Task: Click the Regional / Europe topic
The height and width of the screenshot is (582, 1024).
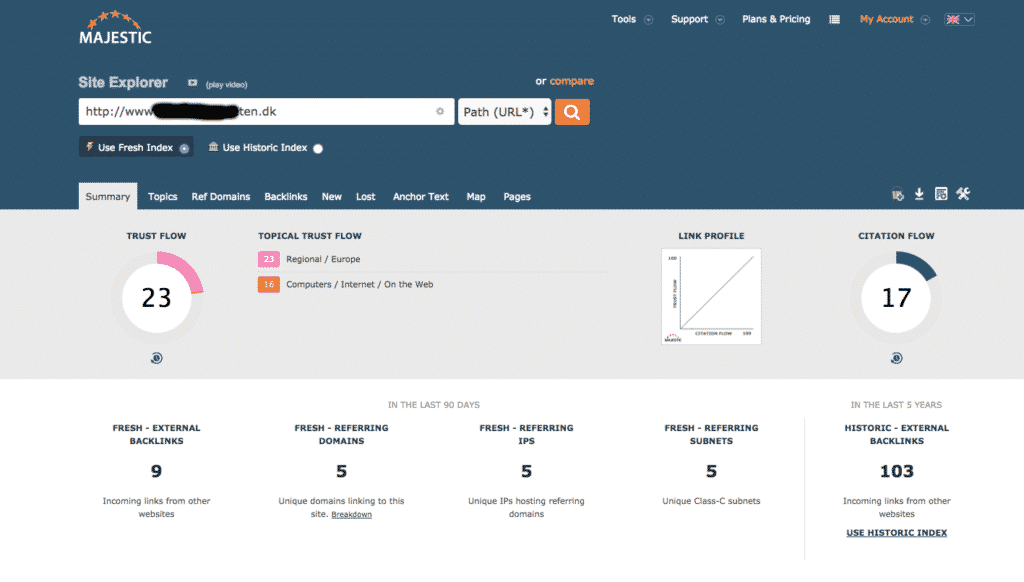Action: coord(323,259)
